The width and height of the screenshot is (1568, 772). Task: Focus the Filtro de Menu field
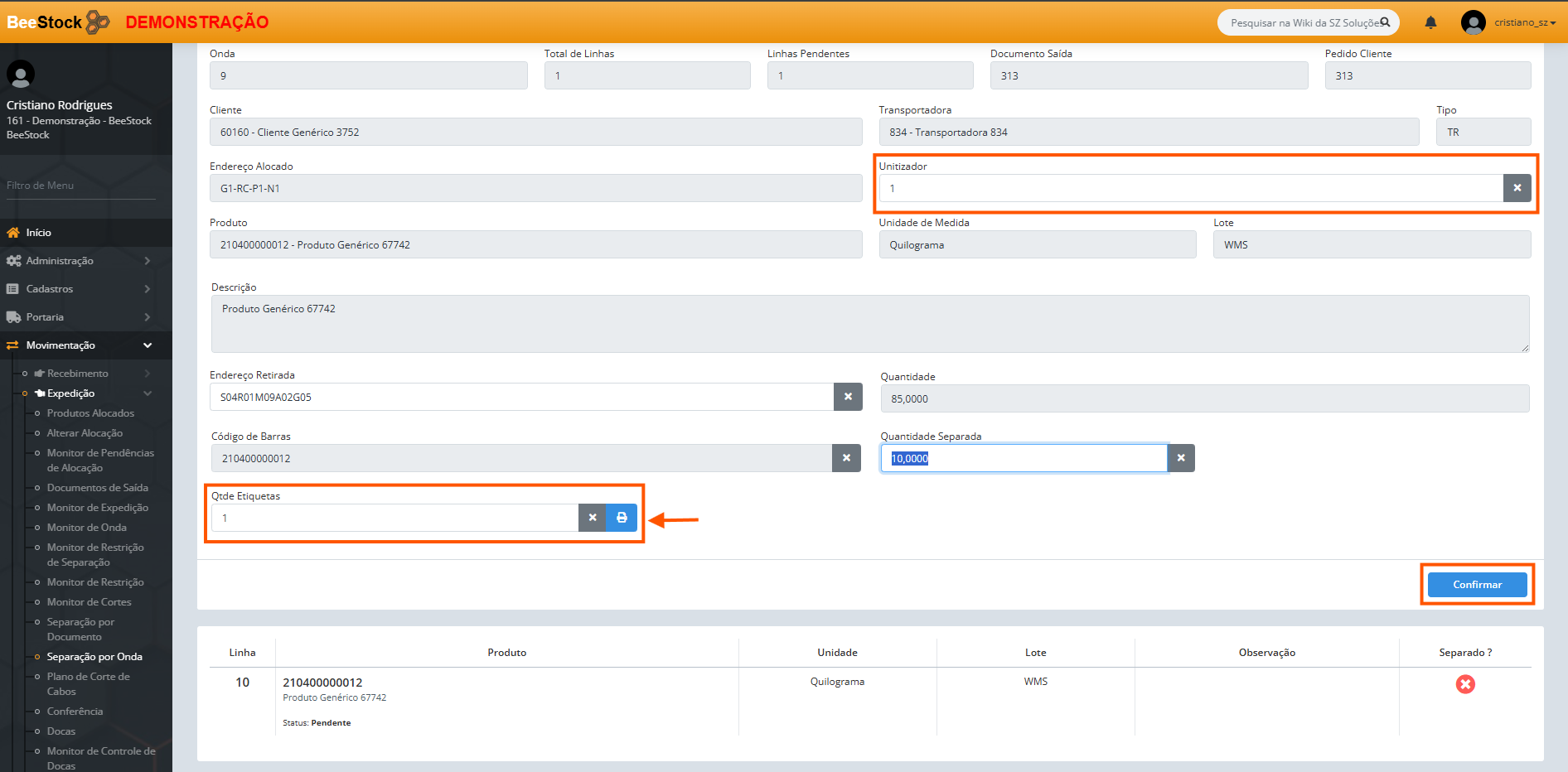80,186
